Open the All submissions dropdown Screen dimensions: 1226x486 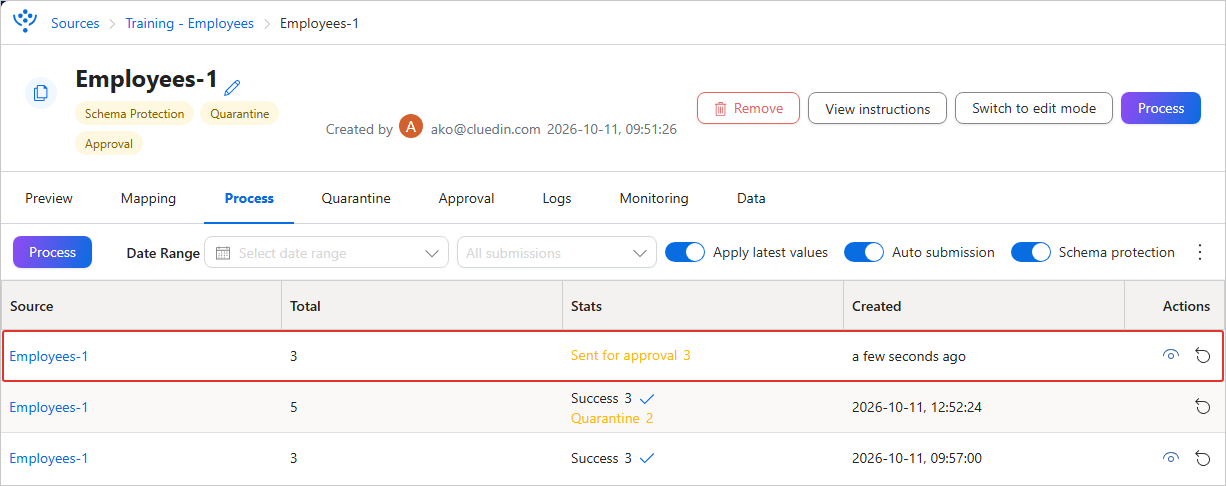click(x=557, y=253)
